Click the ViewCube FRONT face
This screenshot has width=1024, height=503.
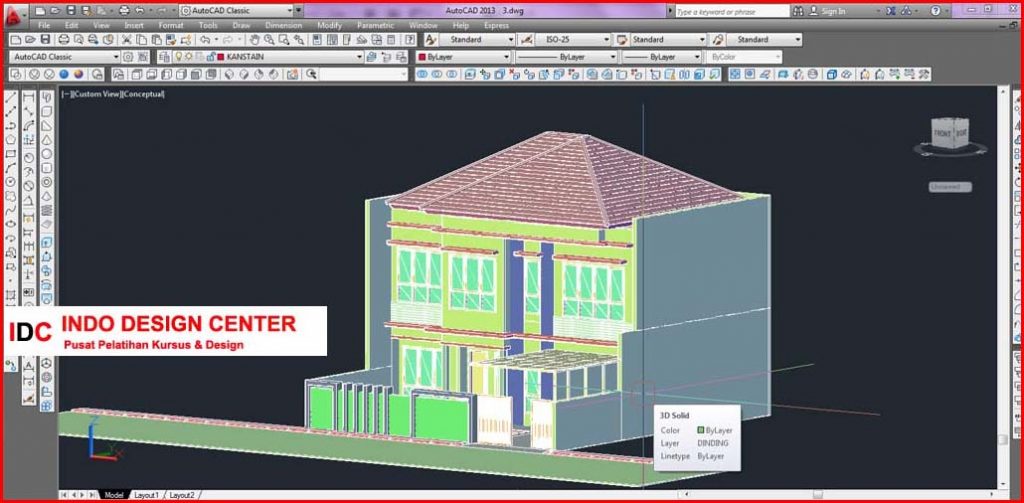click(x=942, y=133)
